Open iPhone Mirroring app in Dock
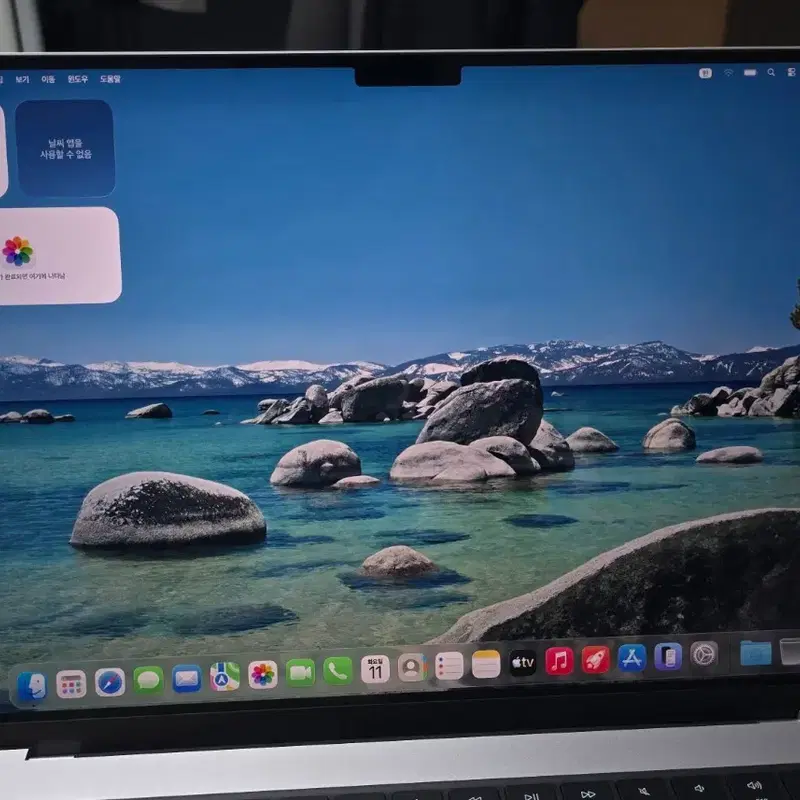 point(668,656)
